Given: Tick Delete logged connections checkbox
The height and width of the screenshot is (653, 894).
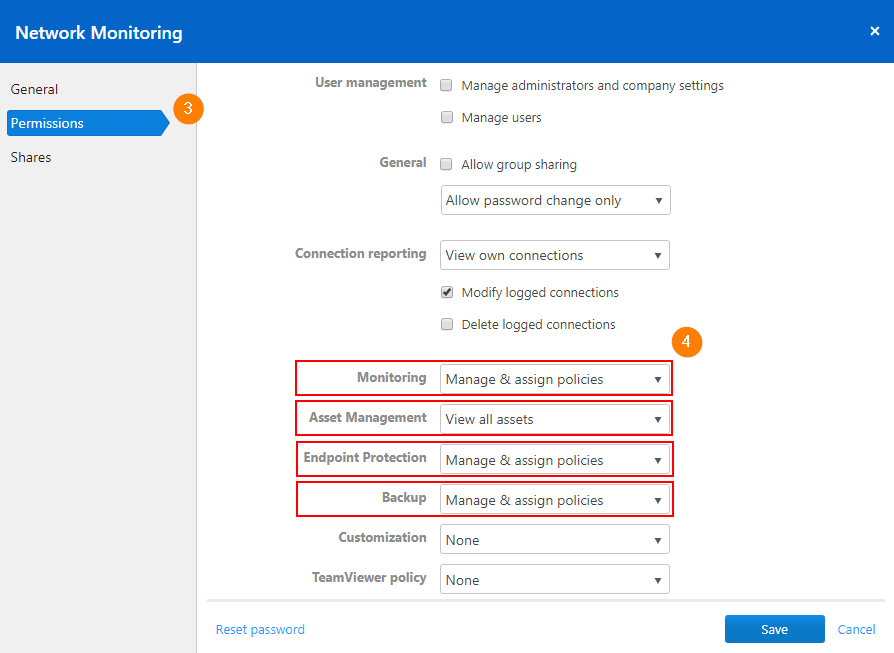Looking at the screenshot, I should pyautogui.click(x=446, y=324).
